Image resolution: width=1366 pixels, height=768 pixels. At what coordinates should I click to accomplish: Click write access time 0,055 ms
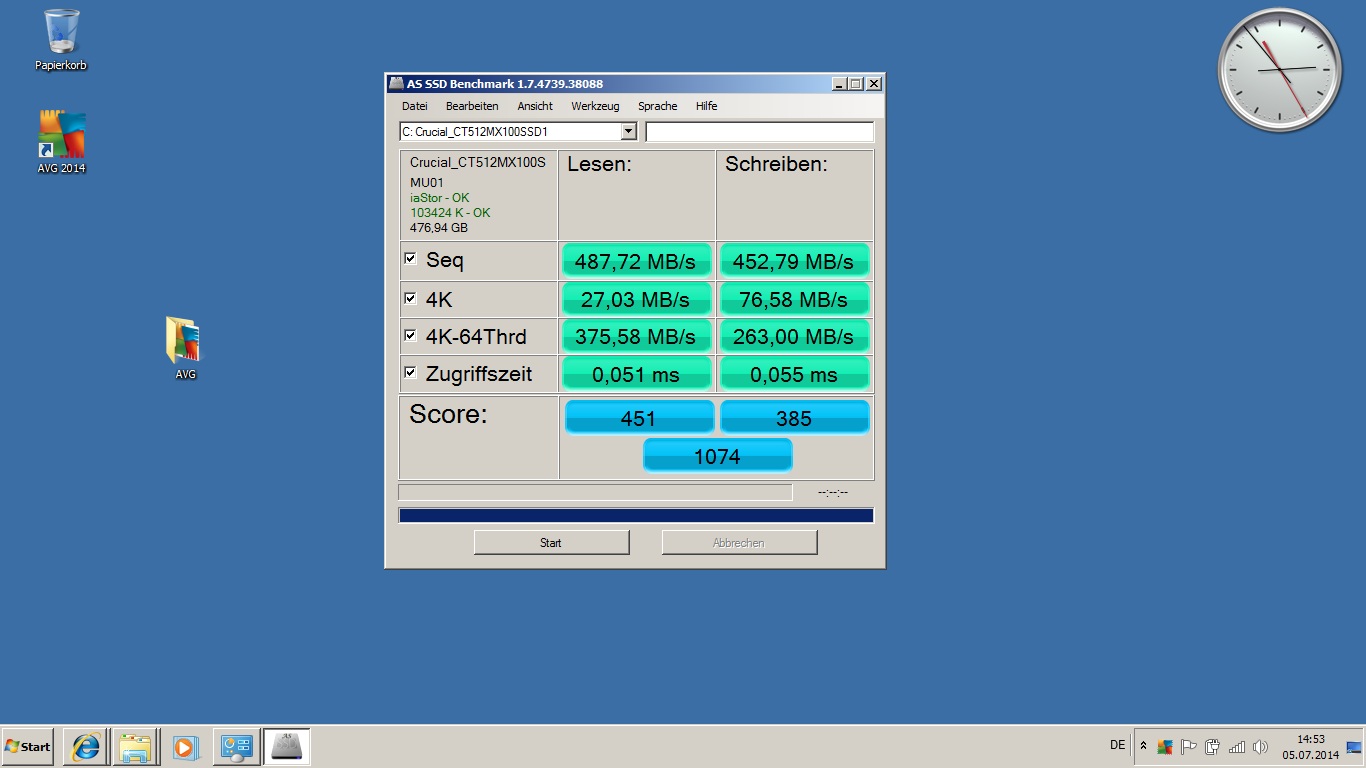[794, 374]
